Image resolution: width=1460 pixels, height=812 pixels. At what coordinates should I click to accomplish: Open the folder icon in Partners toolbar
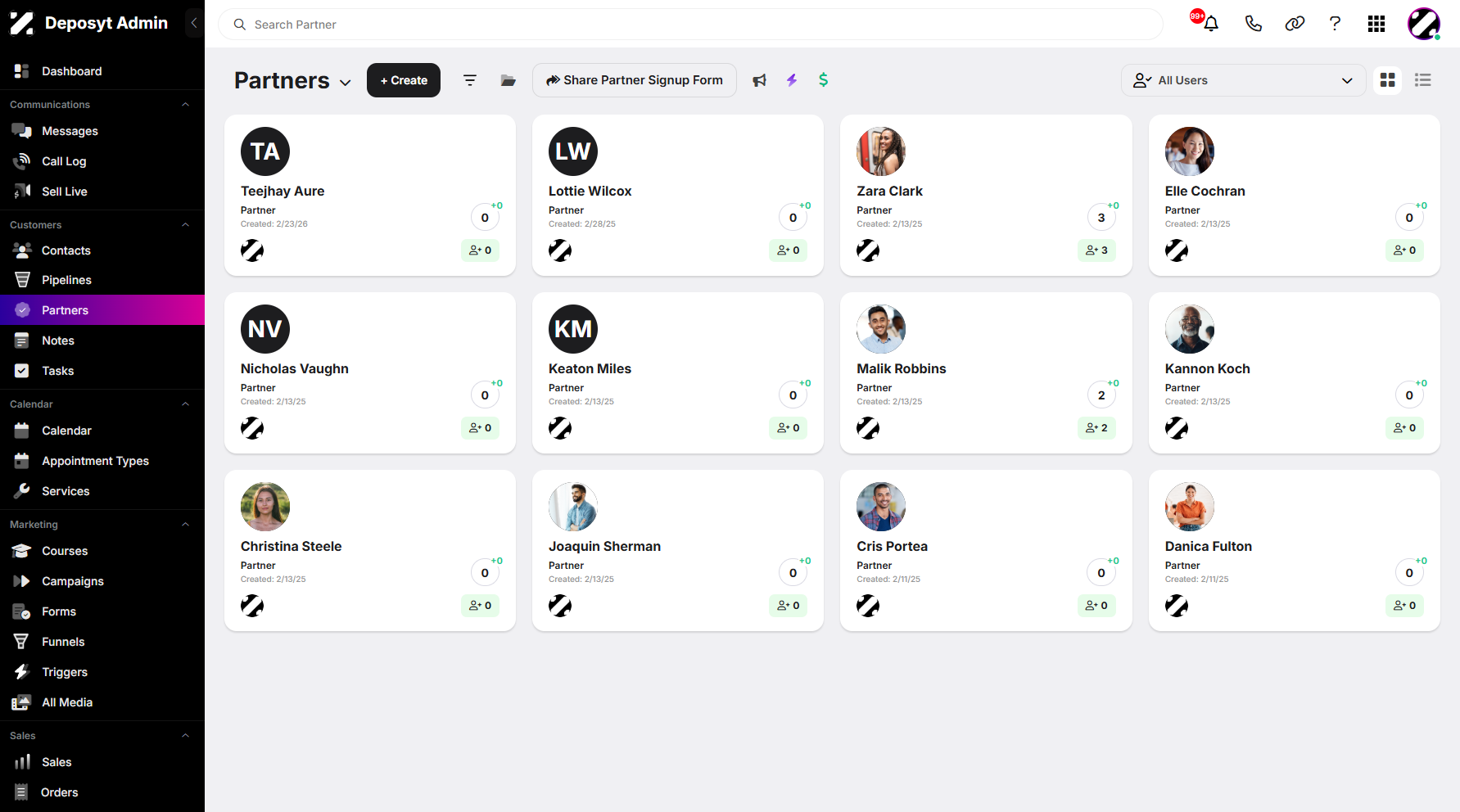[509, 80]
